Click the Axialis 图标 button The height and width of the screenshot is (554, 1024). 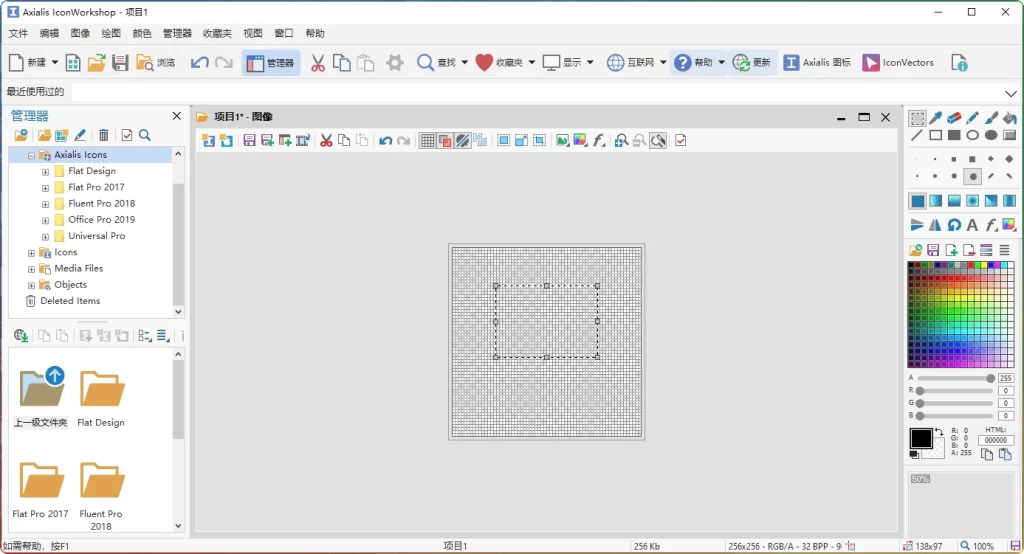coord(817,63)
